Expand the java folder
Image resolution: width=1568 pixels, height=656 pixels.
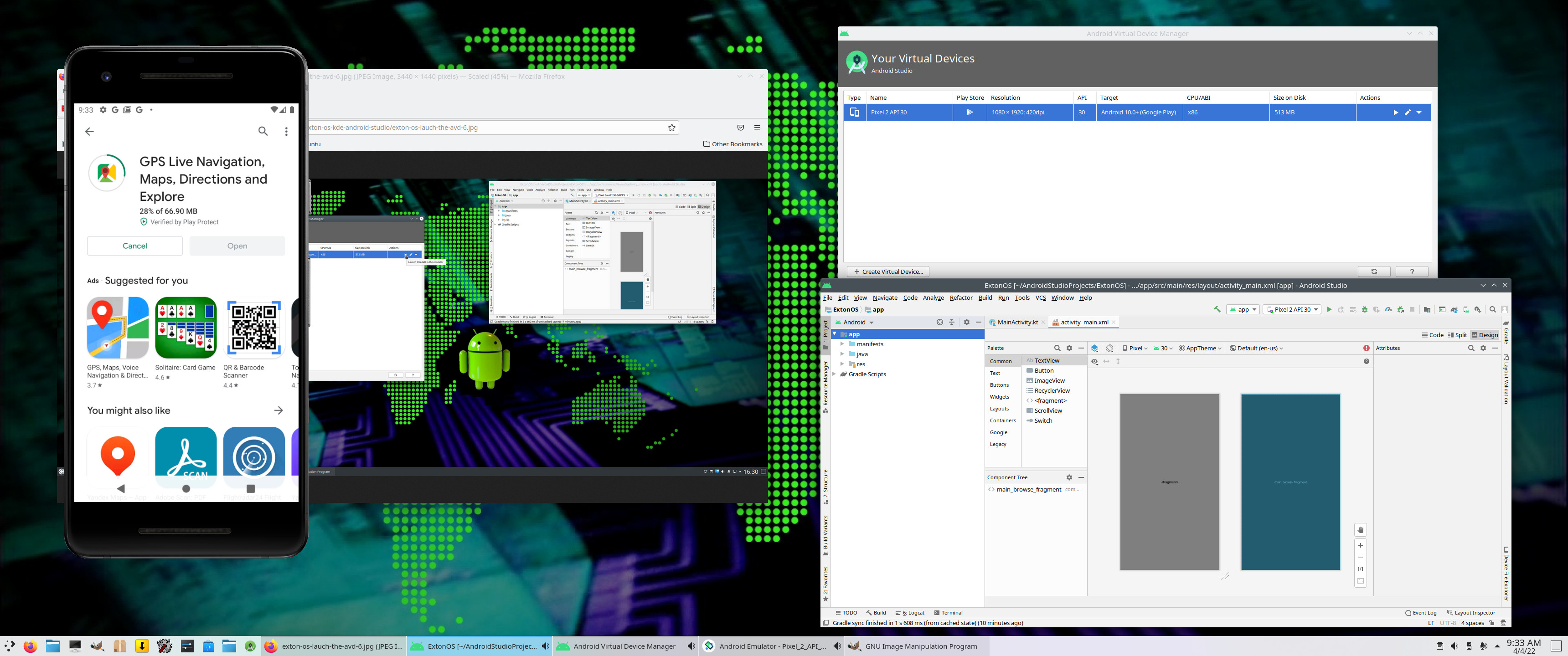[x=842, y=354]
